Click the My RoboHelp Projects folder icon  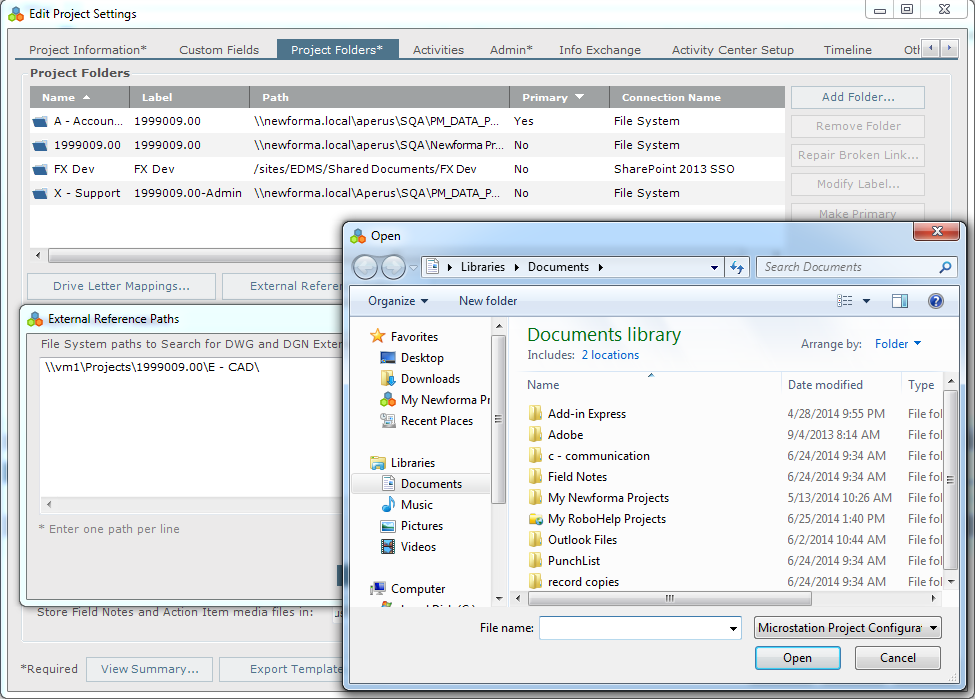point(535,519)
